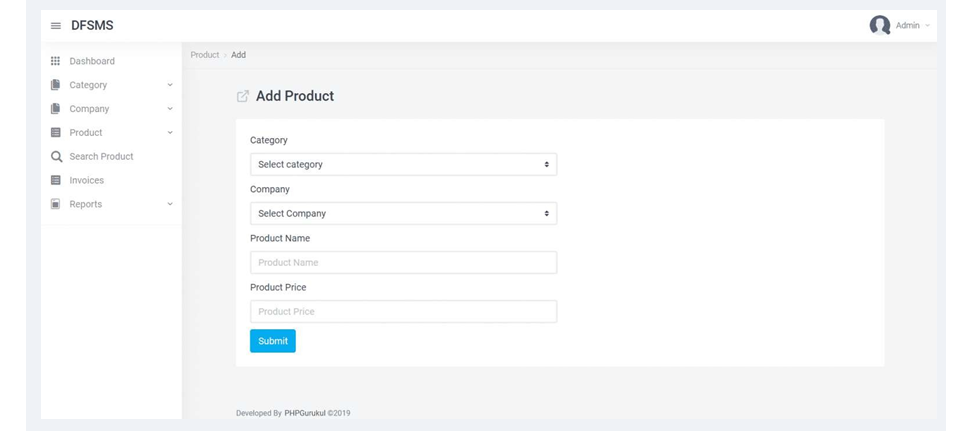Open Product sidebar menu

point(86,133)
